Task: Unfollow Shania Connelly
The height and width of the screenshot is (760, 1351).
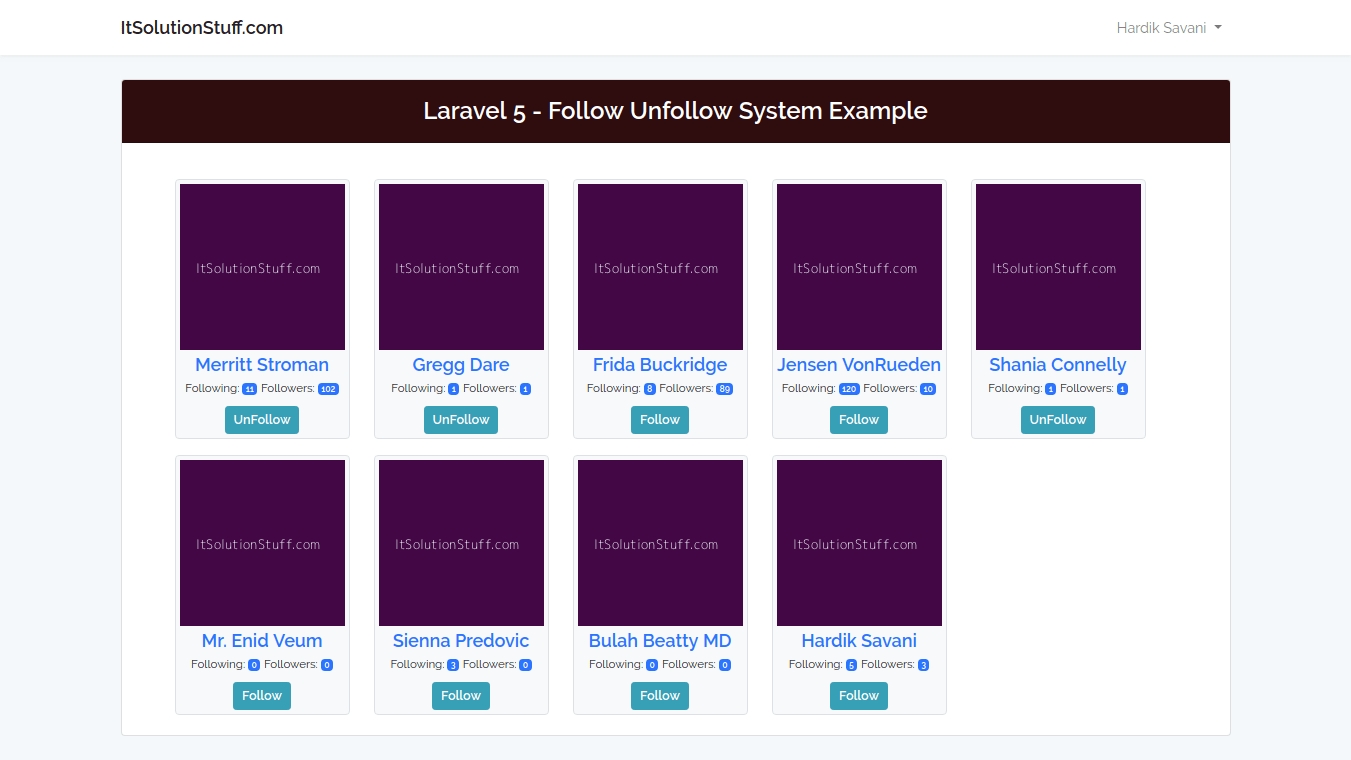Action: (x=1058, y=420)
